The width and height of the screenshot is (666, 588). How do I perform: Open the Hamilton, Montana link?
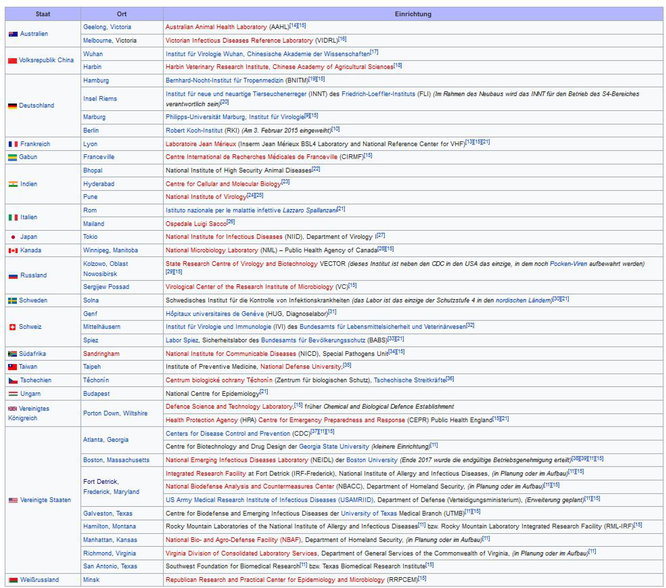click(x=110, y=527)
